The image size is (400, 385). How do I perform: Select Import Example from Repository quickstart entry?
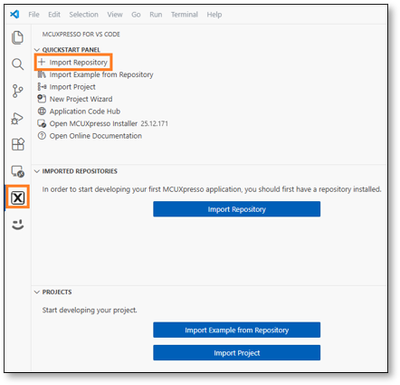pos(101,75)
